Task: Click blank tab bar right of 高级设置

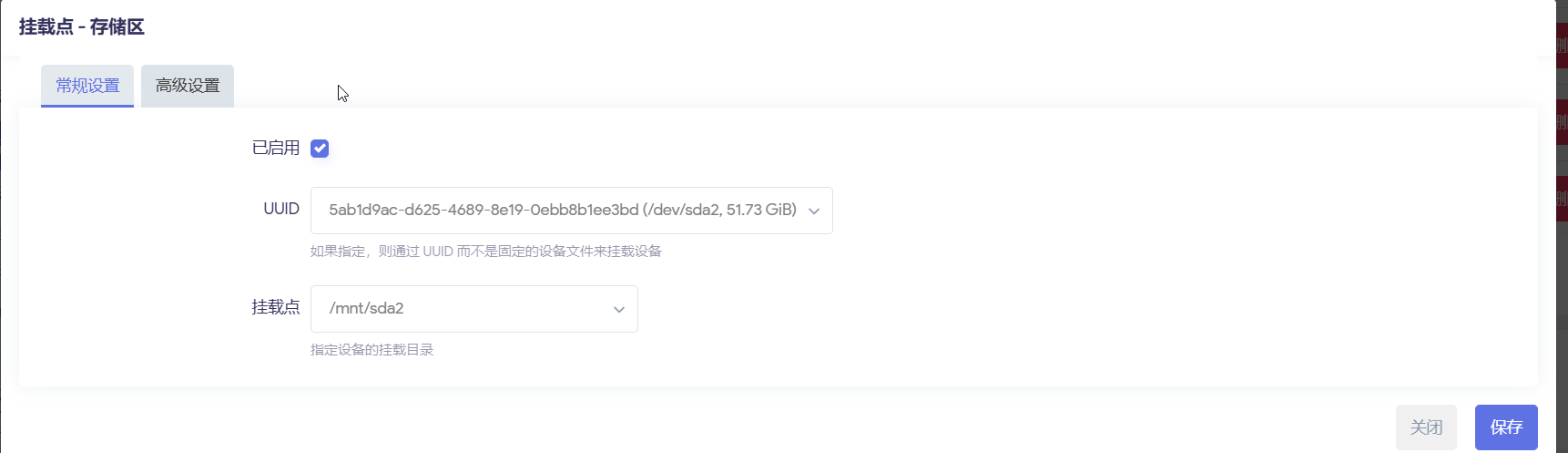Action: coord(820,86)
